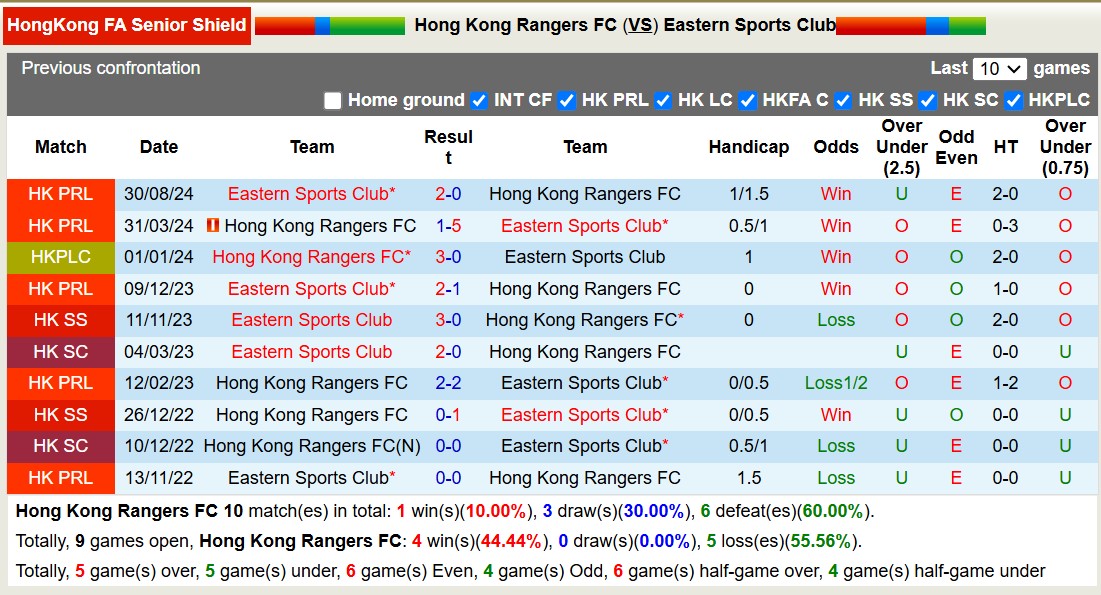Uncheck the "HKFA C" competition filter
The image size is (1101, 595).
click(749, 101)
